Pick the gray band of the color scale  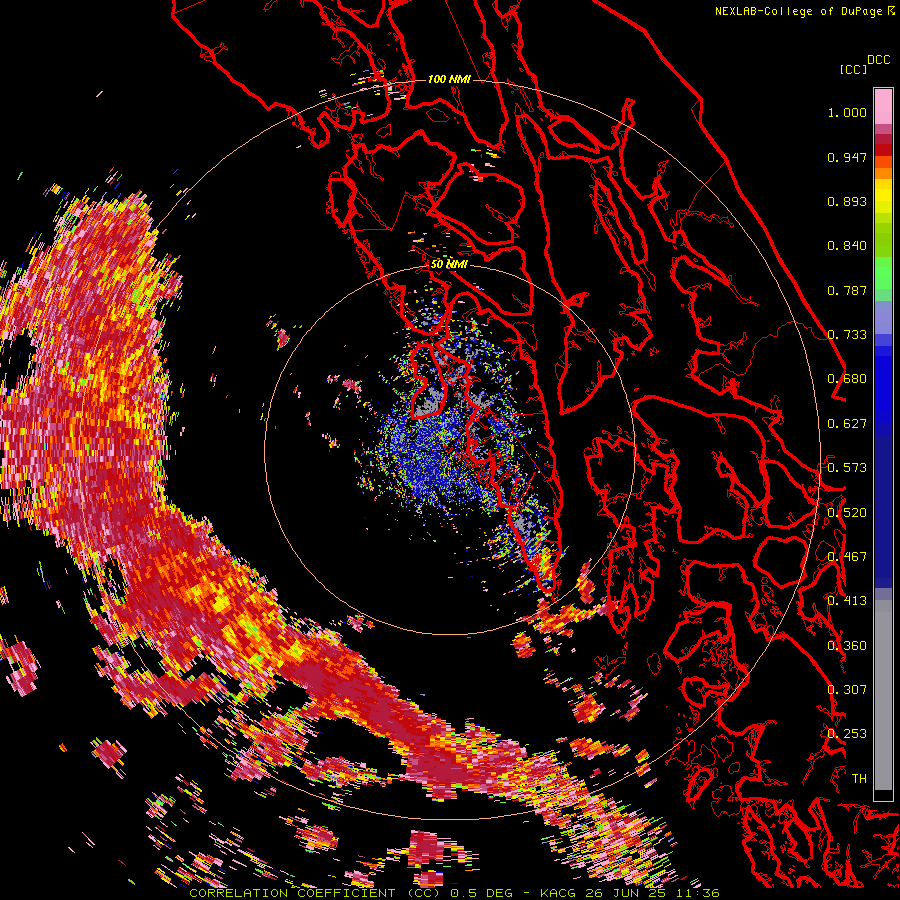[883, 695]
